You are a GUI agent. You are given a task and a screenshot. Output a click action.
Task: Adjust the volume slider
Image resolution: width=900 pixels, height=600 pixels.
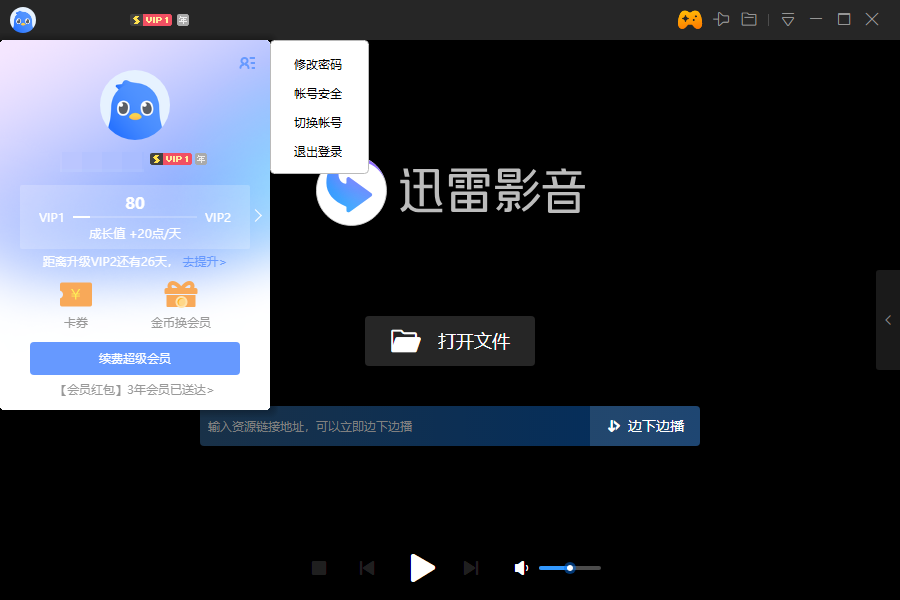coord(569,568)
